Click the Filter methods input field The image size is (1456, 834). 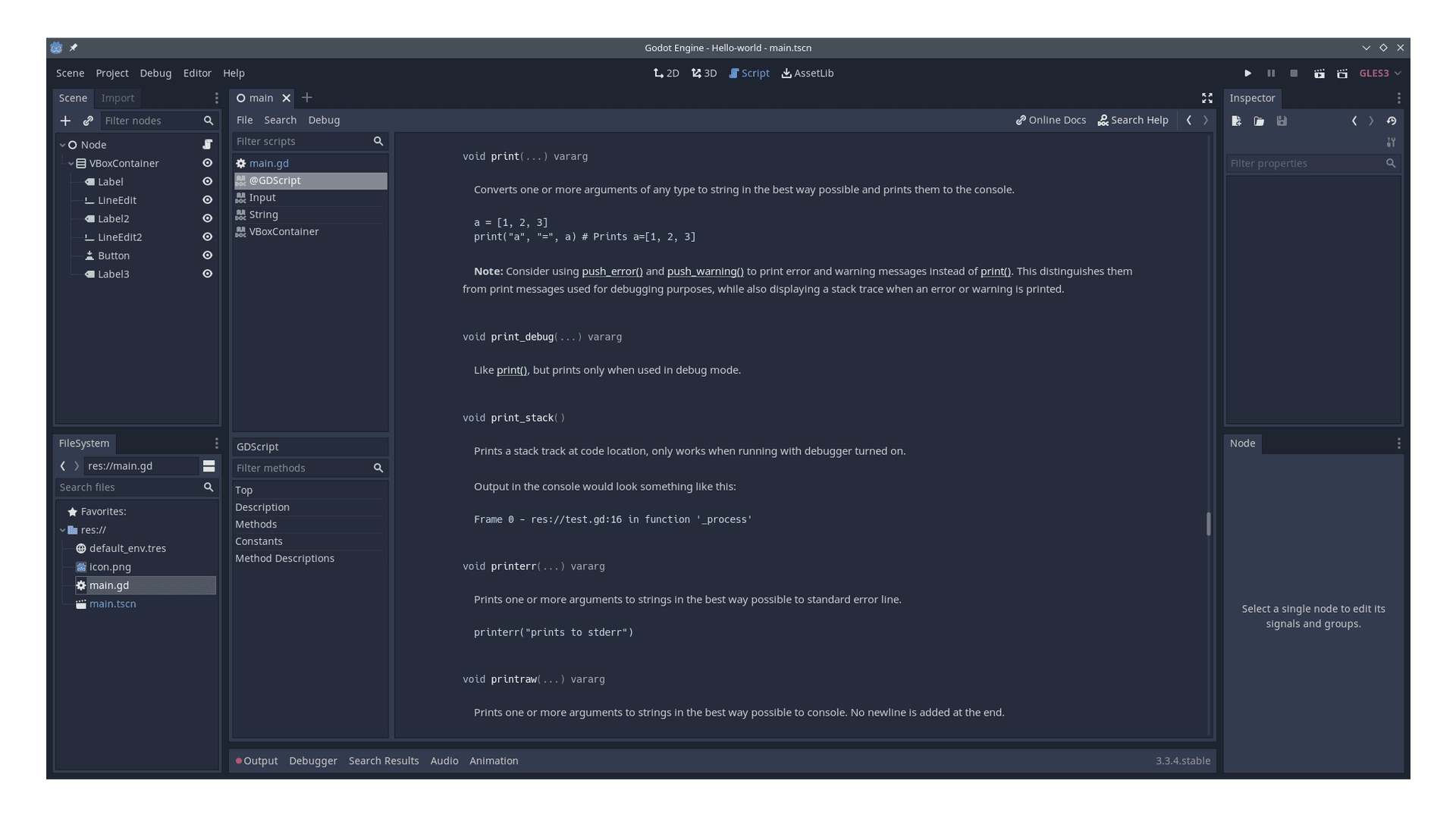(302, 467)
